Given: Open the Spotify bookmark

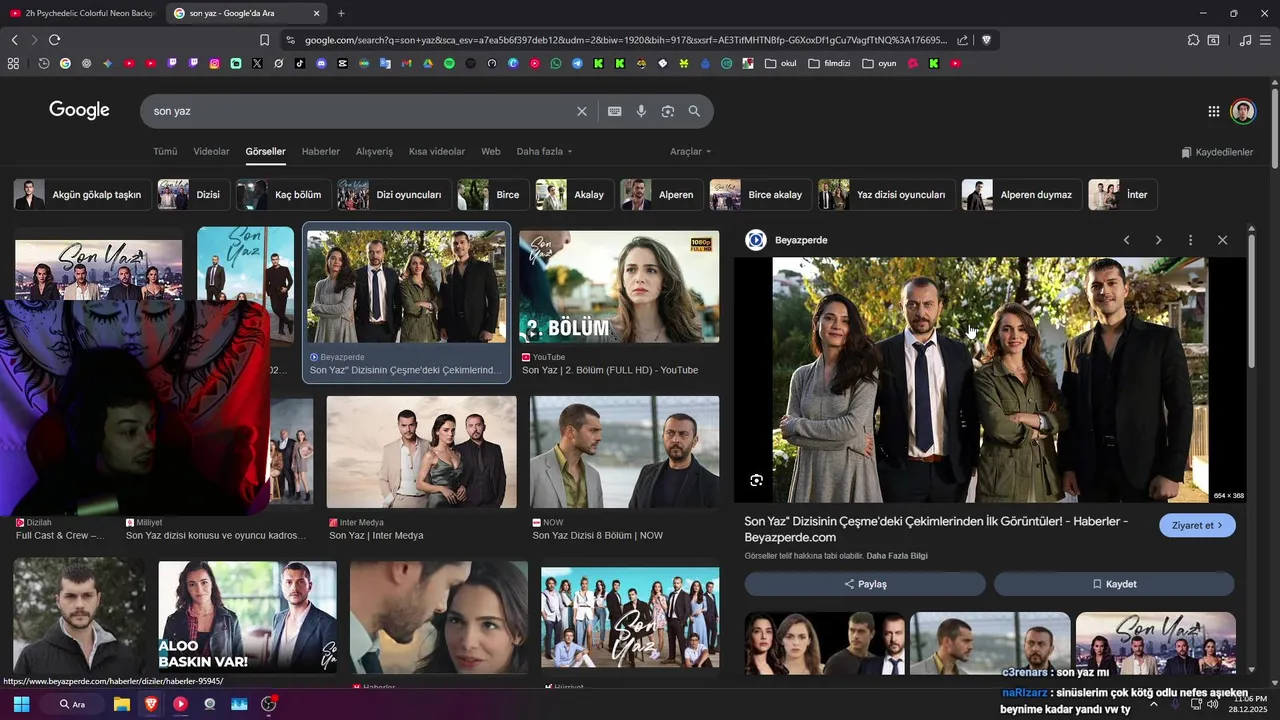Looking at the screenshot, I should pos(449,63).
